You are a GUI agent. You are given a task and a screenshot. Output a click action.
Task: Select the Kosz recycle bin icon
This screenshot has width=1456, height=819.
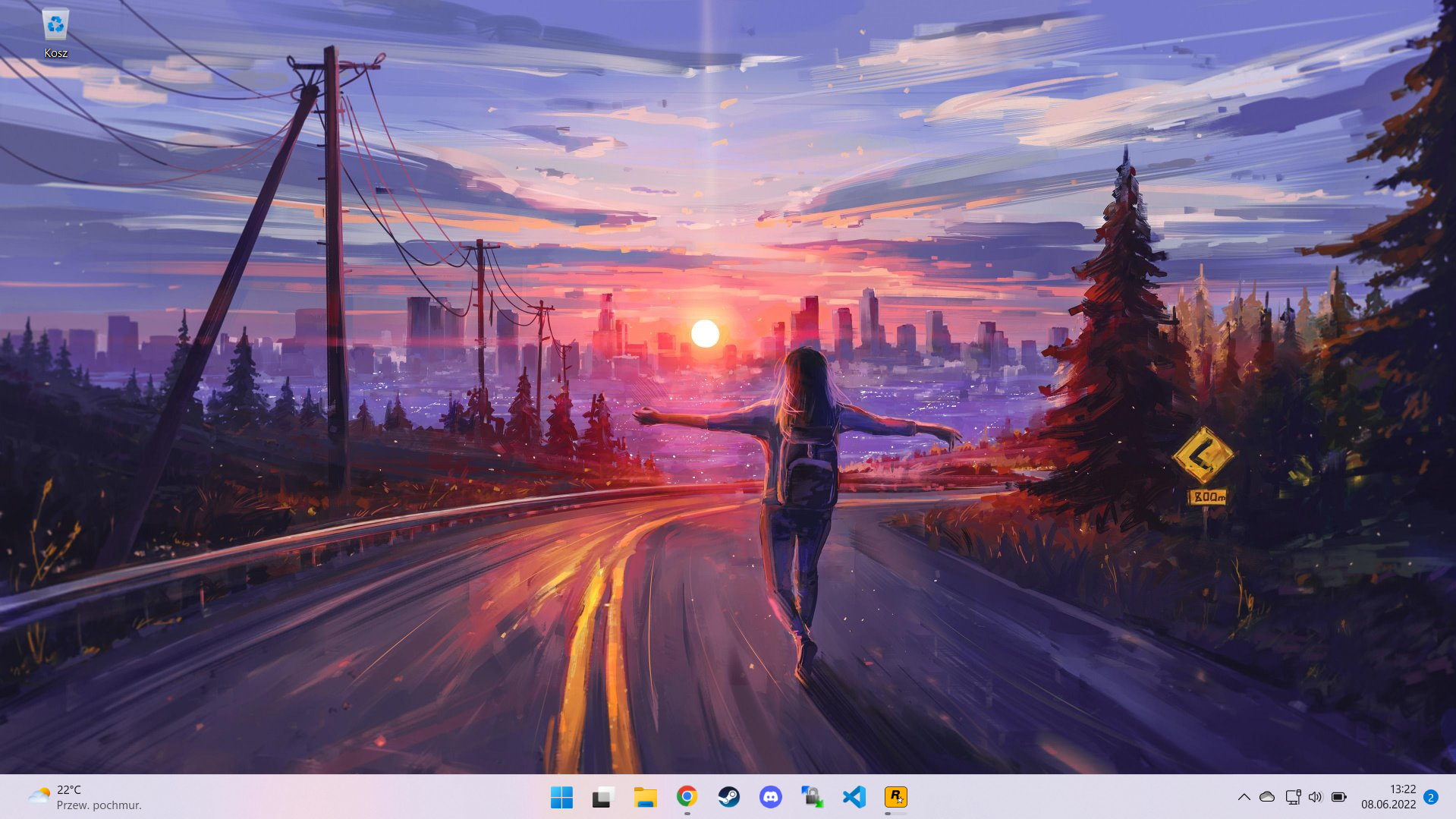point(55,33)
